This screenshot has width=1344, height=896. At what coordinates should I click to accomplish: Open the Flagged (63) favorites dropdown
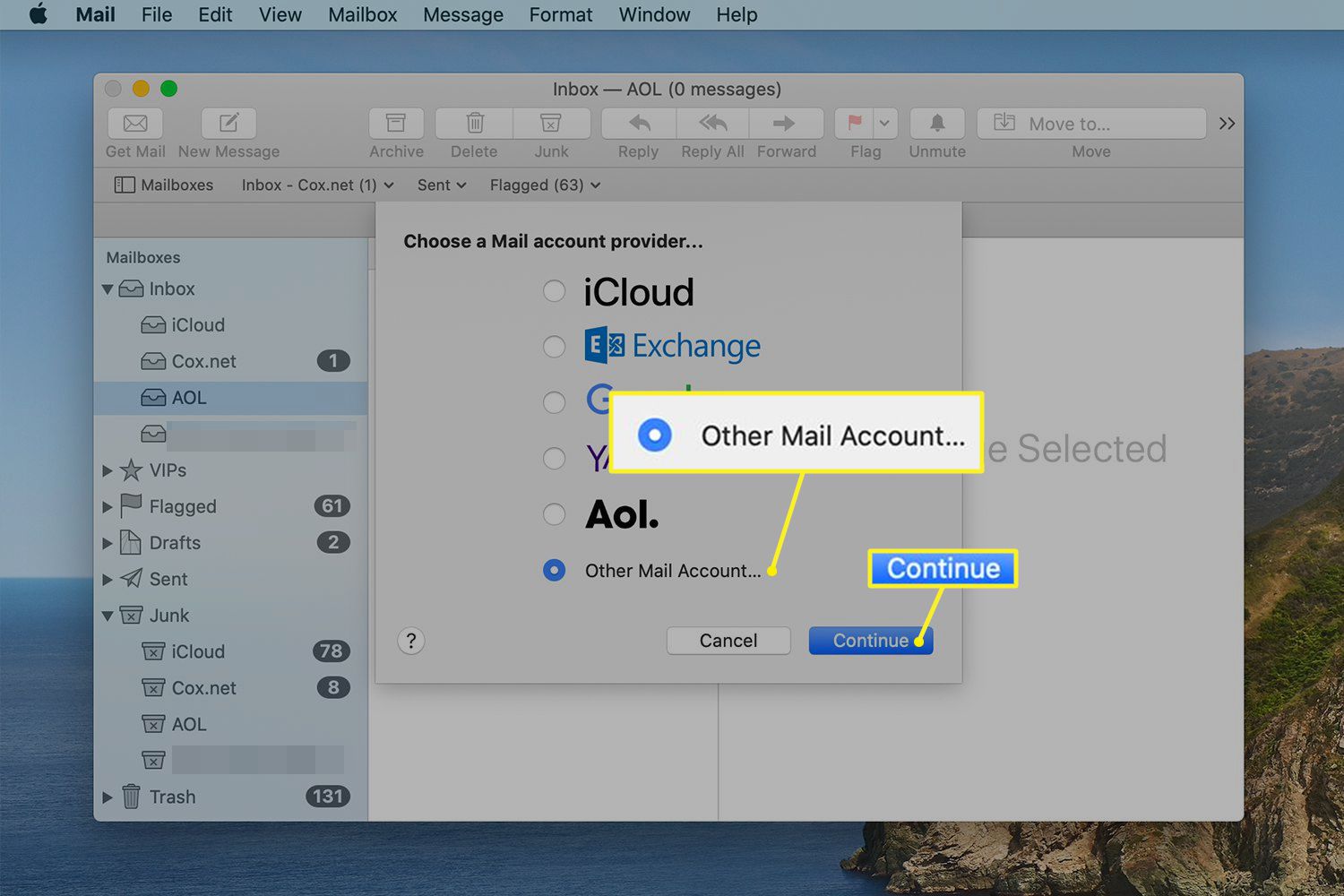point(545,185)
